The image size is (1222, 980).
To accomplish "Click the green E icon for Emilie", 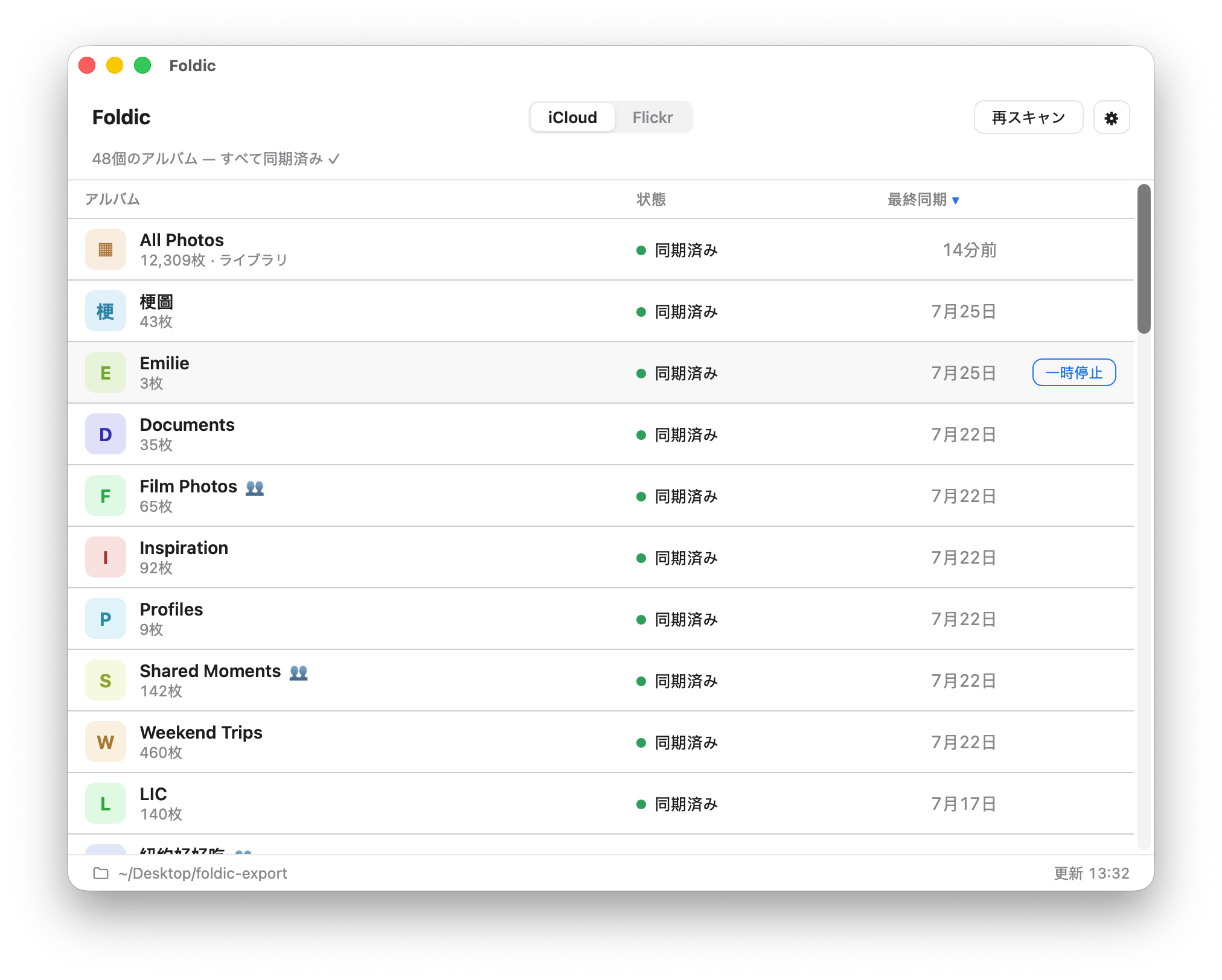I will point(106,372).
